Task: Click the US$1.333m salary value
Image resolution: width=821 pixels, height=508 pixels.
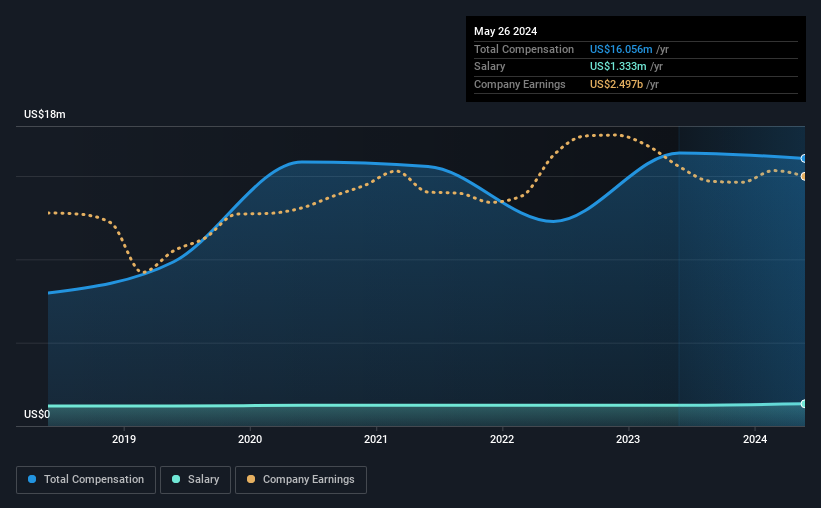Action: (618, 67)
